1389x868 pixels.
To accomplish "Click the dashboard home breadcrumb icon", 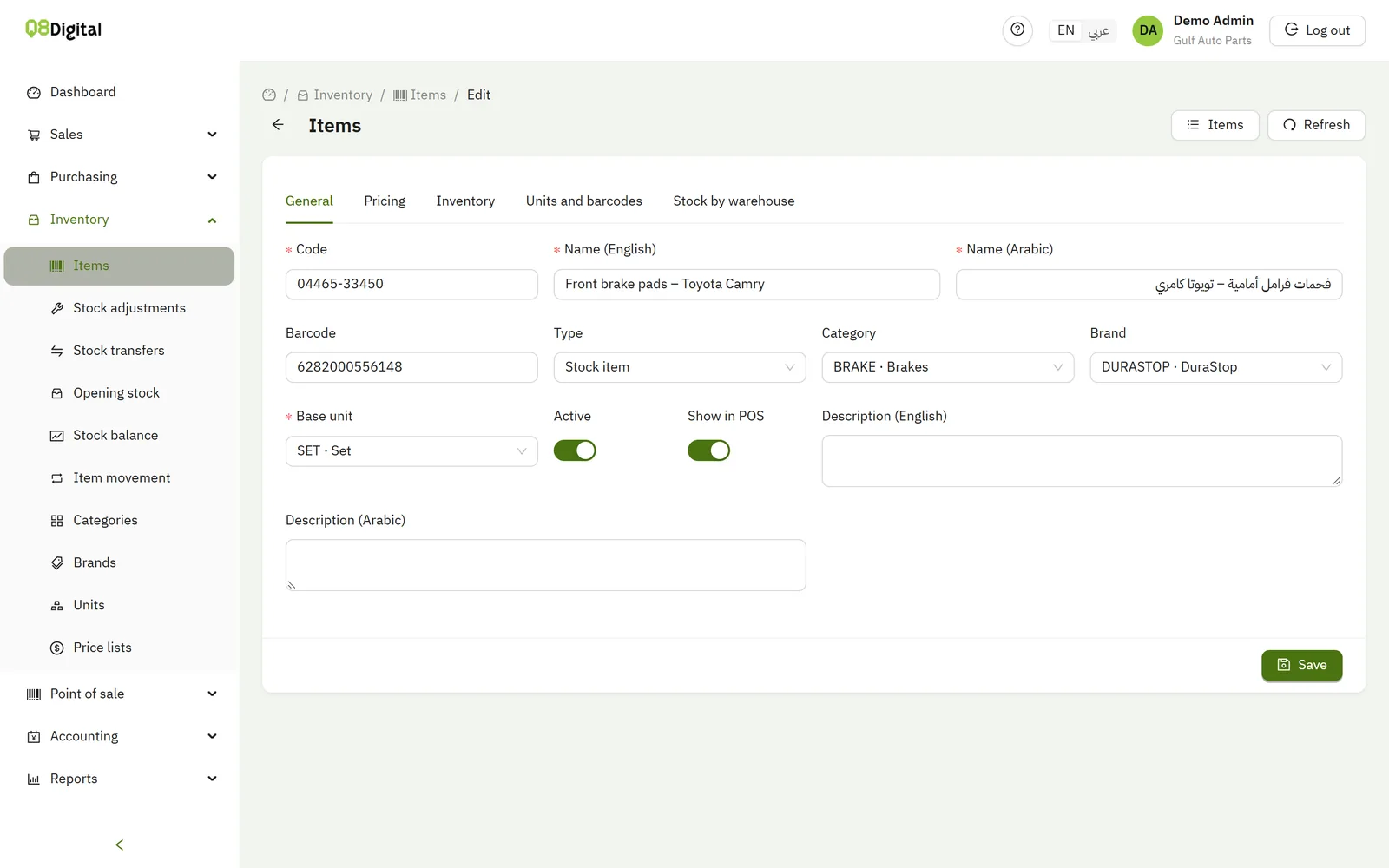I will click(269, 95).
